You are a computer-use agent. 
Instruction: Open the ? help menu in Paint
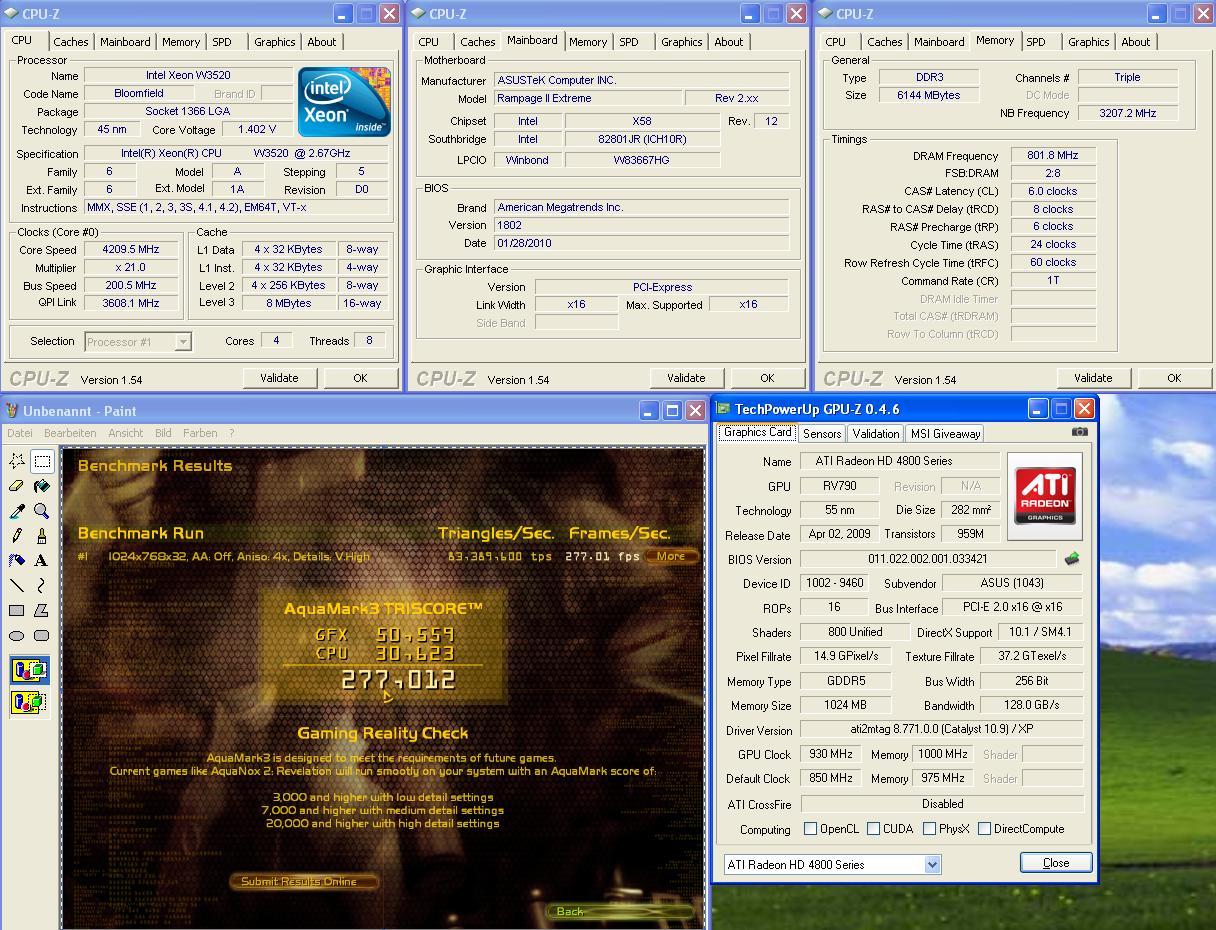(x=232, y=433)
